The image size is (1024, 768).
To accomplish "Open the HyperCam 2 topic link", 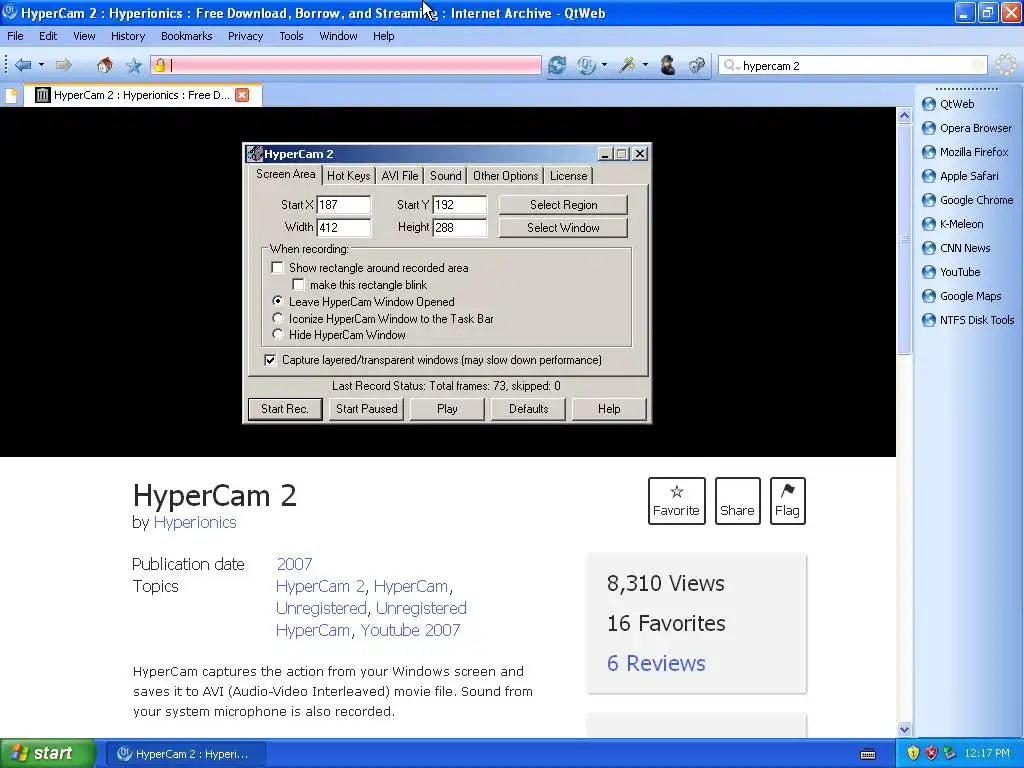I will pyautogui.click(x=320, y=586).
